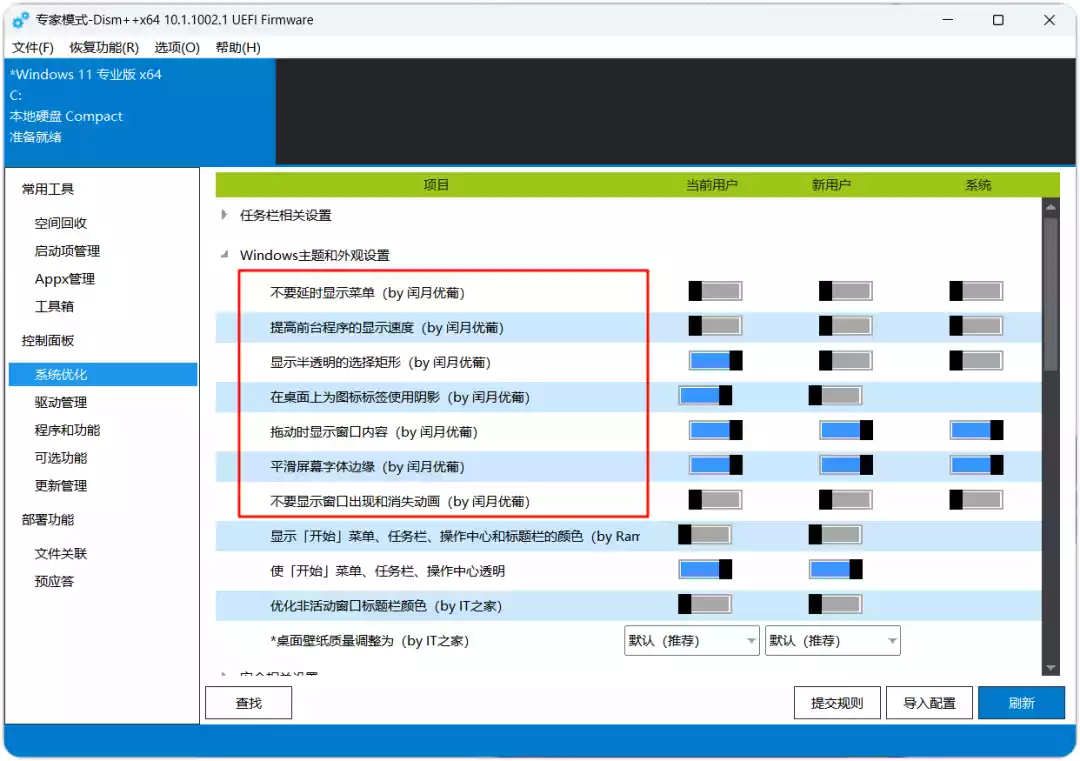Open 工具箱 in the sidebar

54,306
